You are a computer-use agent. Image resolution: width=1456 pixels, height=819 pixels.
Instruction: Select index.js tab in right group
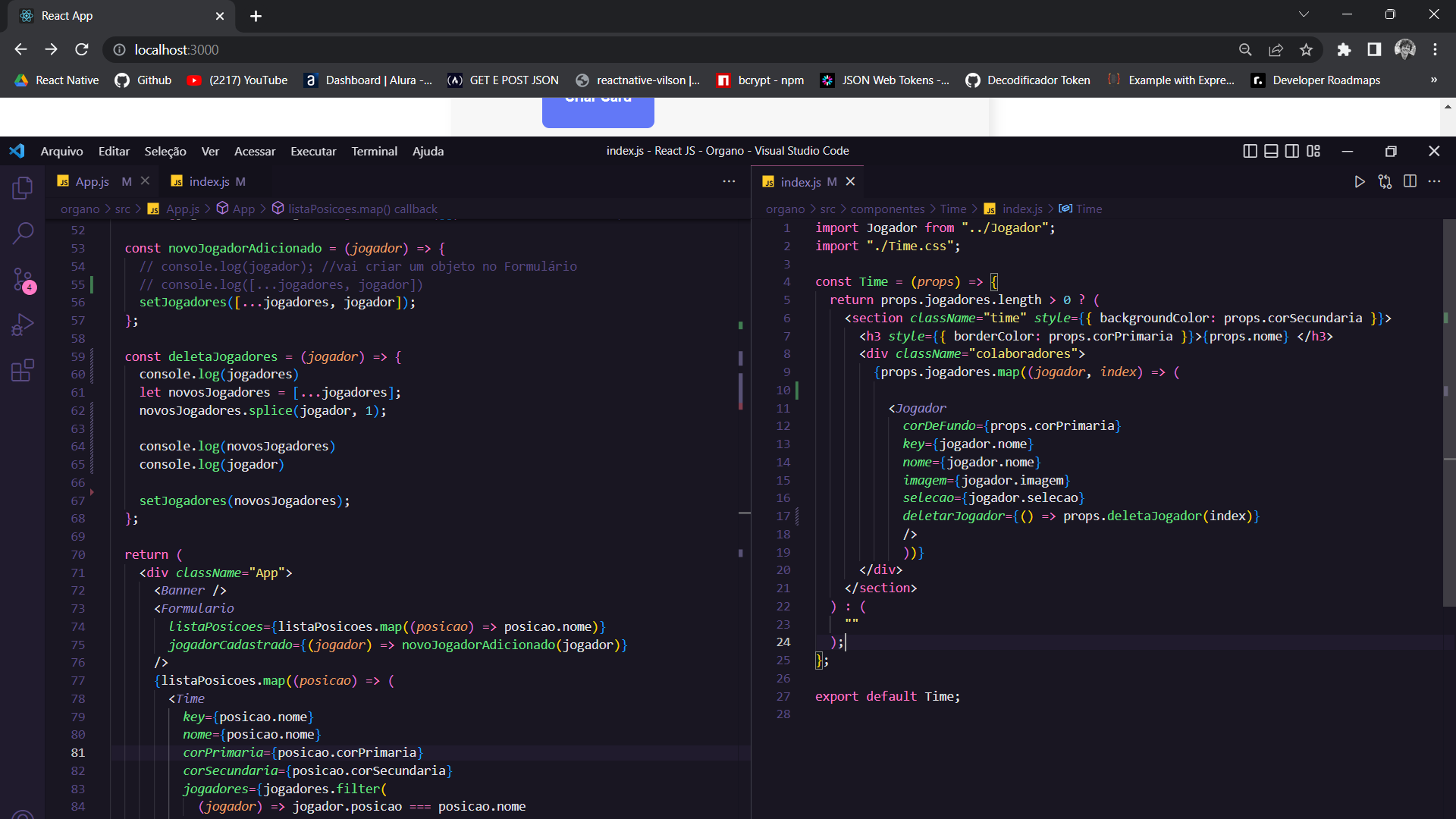(x=801, y=182)
